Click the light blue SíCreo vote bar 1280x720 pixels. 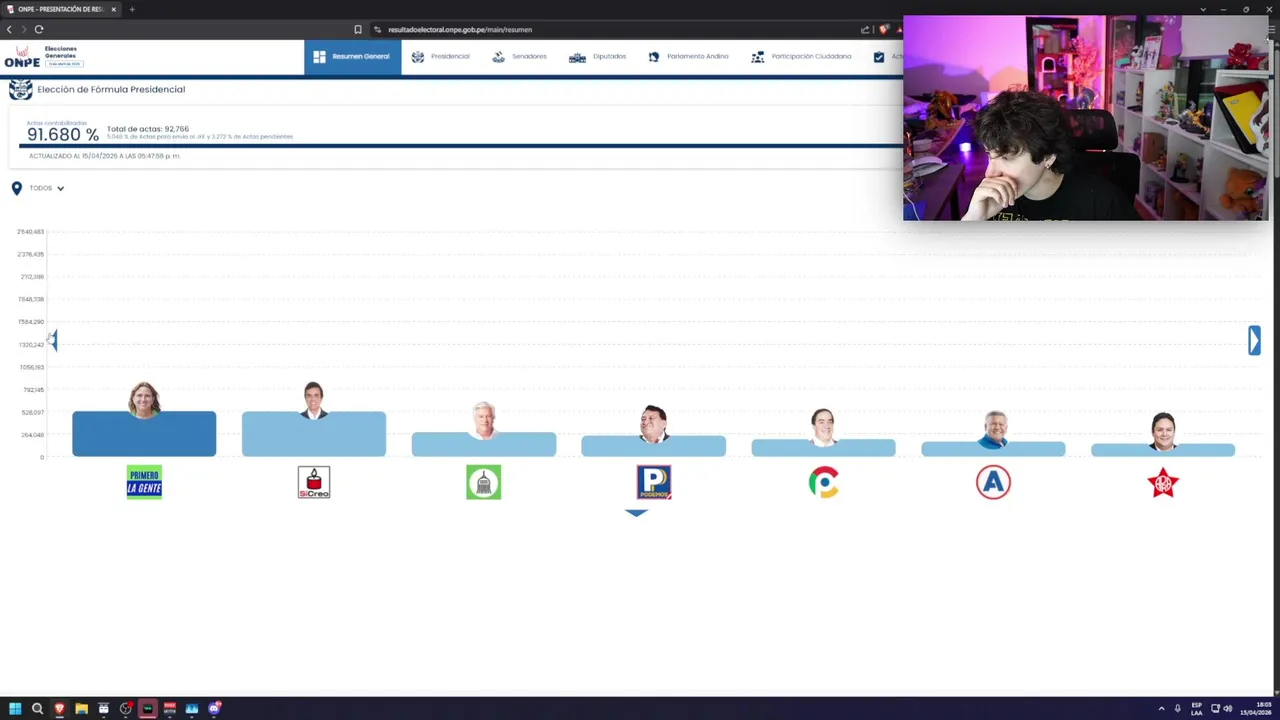[314, 434]
